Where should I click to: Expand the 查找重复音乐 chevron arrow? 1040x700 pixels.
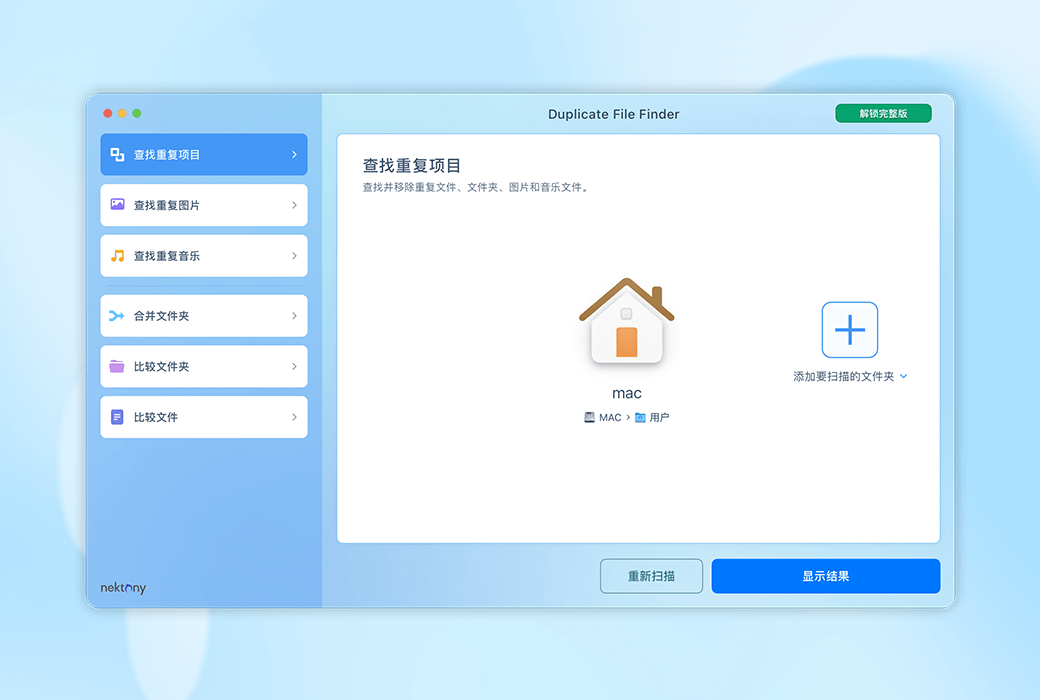coord(294,255)
